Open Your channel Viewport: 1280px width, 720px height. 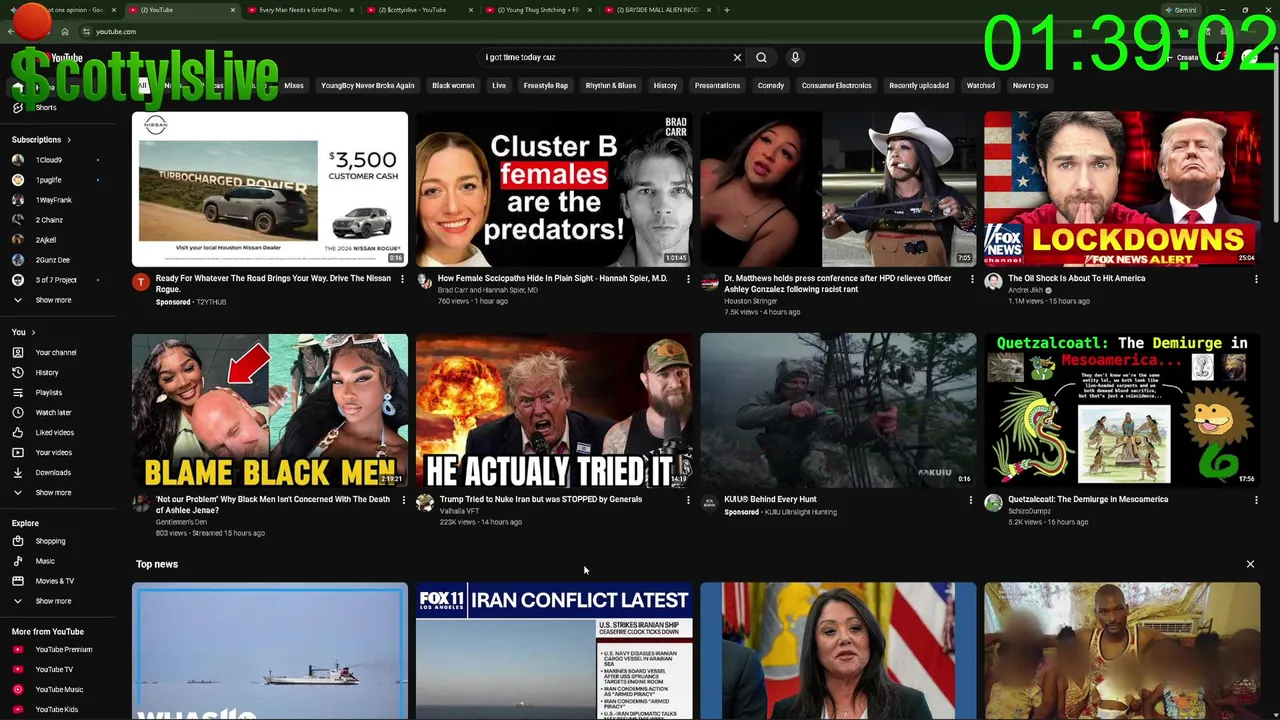pyautogui.click(x=55, y=352)
